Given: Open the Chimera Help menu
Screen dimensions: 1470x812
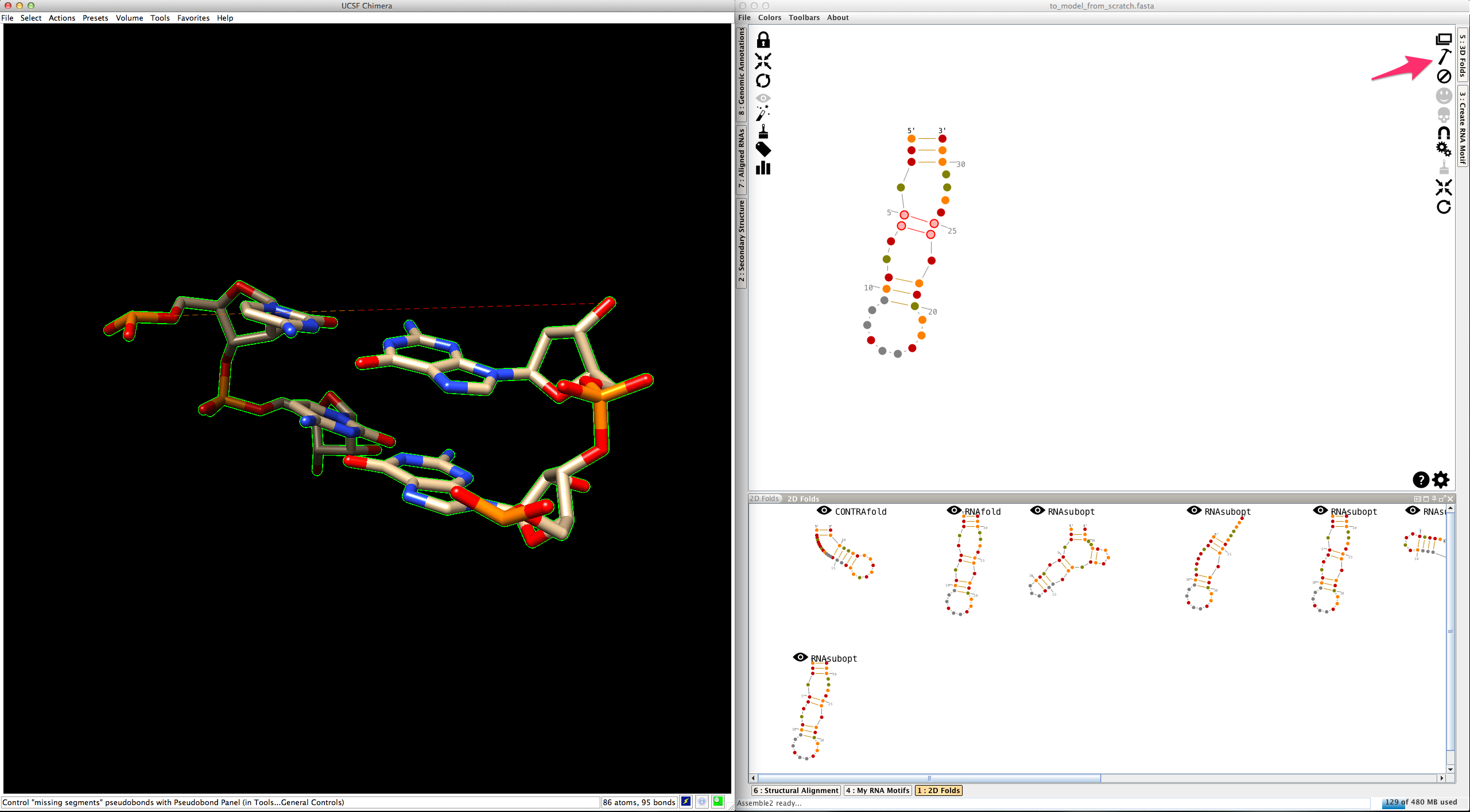Looking at the screenshot, I should click(x=225, y=18).
